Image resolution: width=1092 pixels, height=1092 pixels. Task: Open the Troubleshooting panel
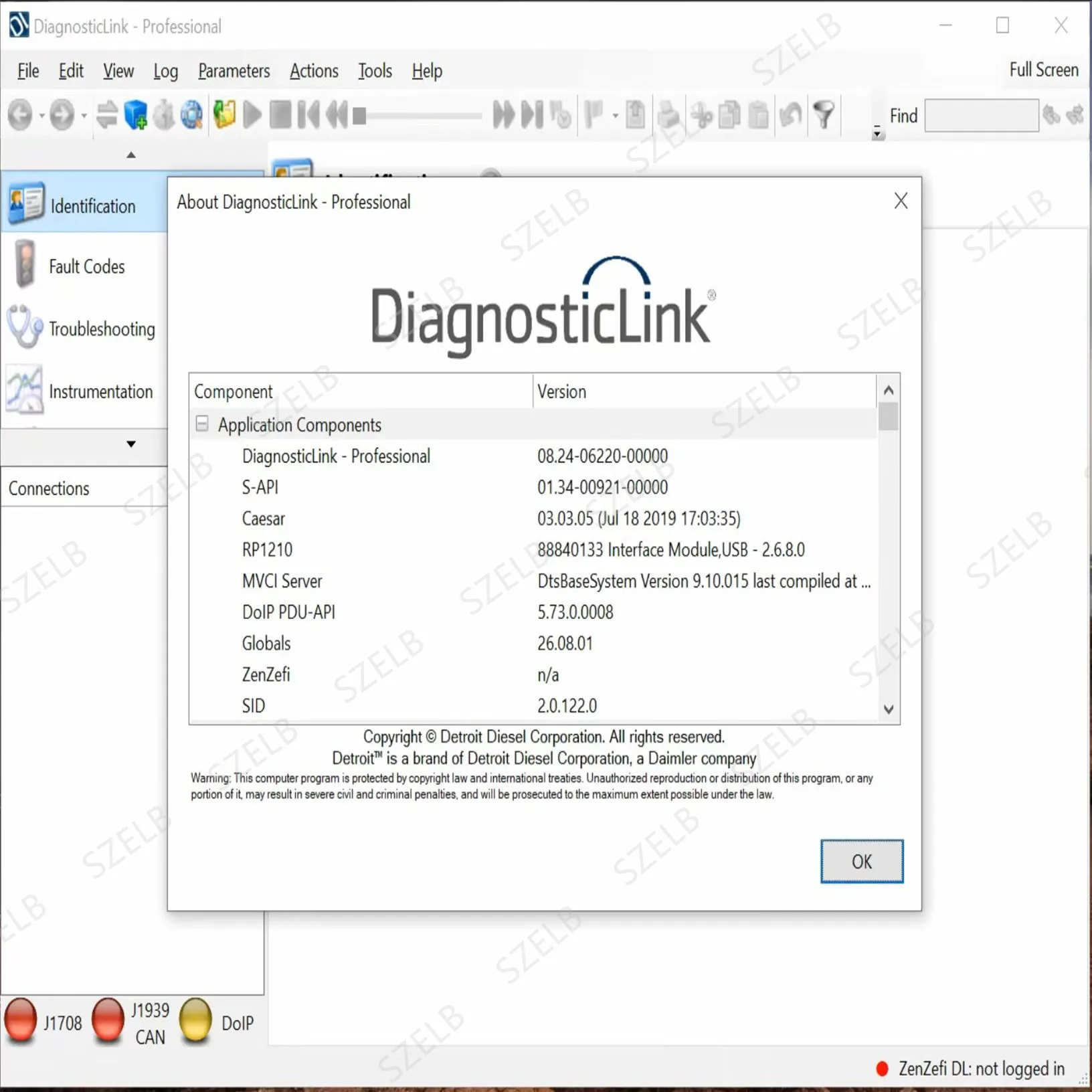pos(84,328)
